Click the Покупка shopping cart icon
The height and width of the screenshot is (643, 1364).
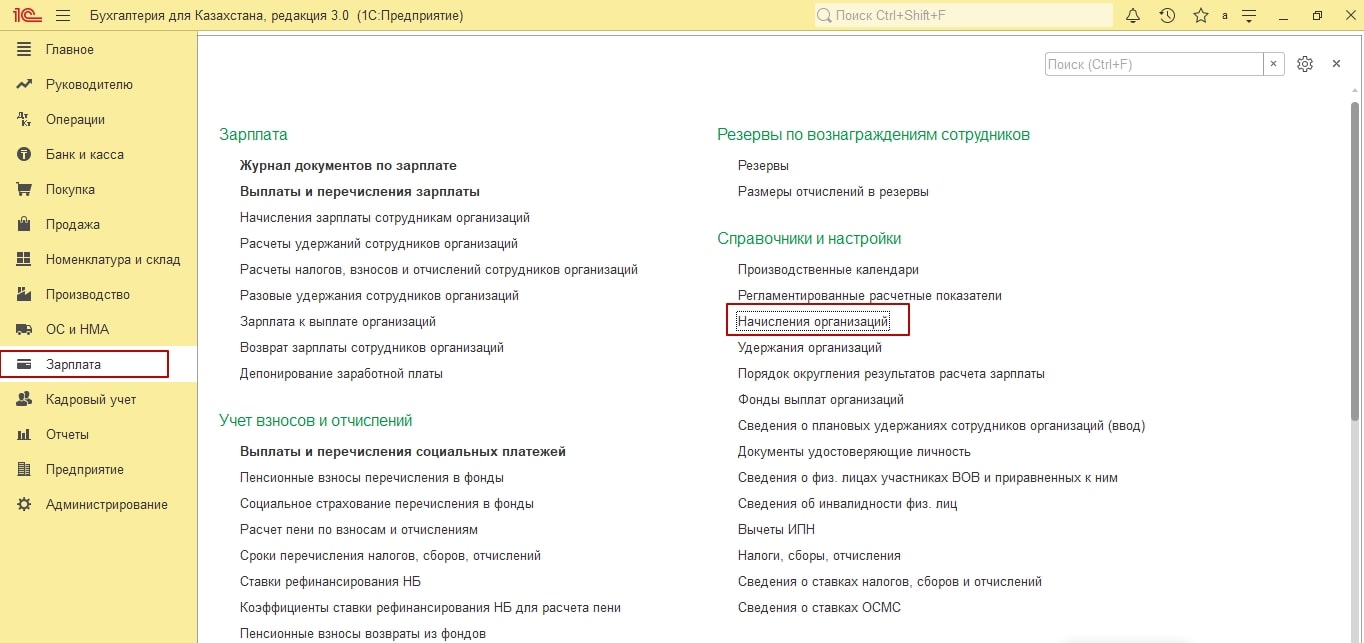click(25, 190)
